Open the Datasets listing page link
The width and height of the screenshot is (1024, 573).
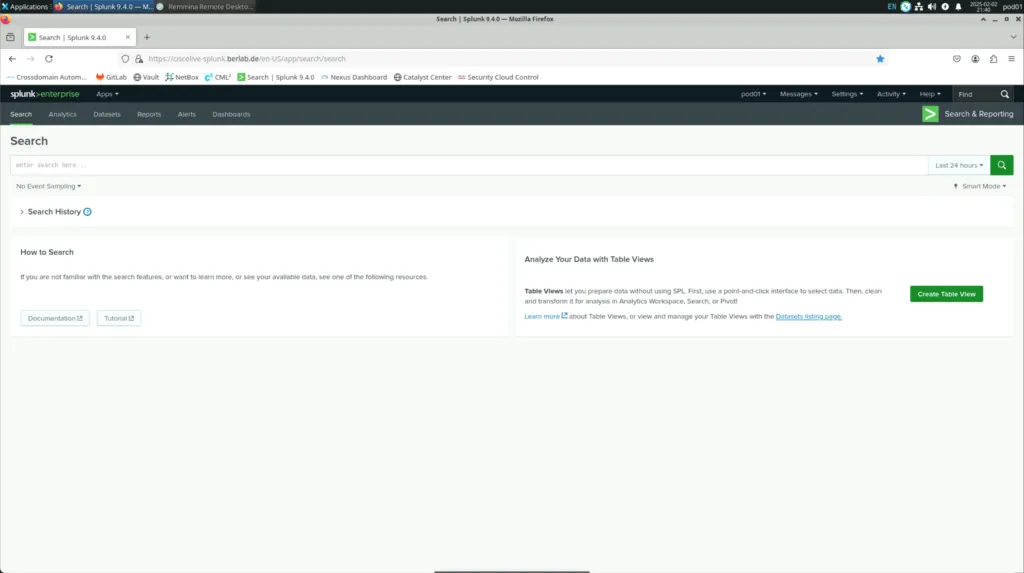(808, 316)
